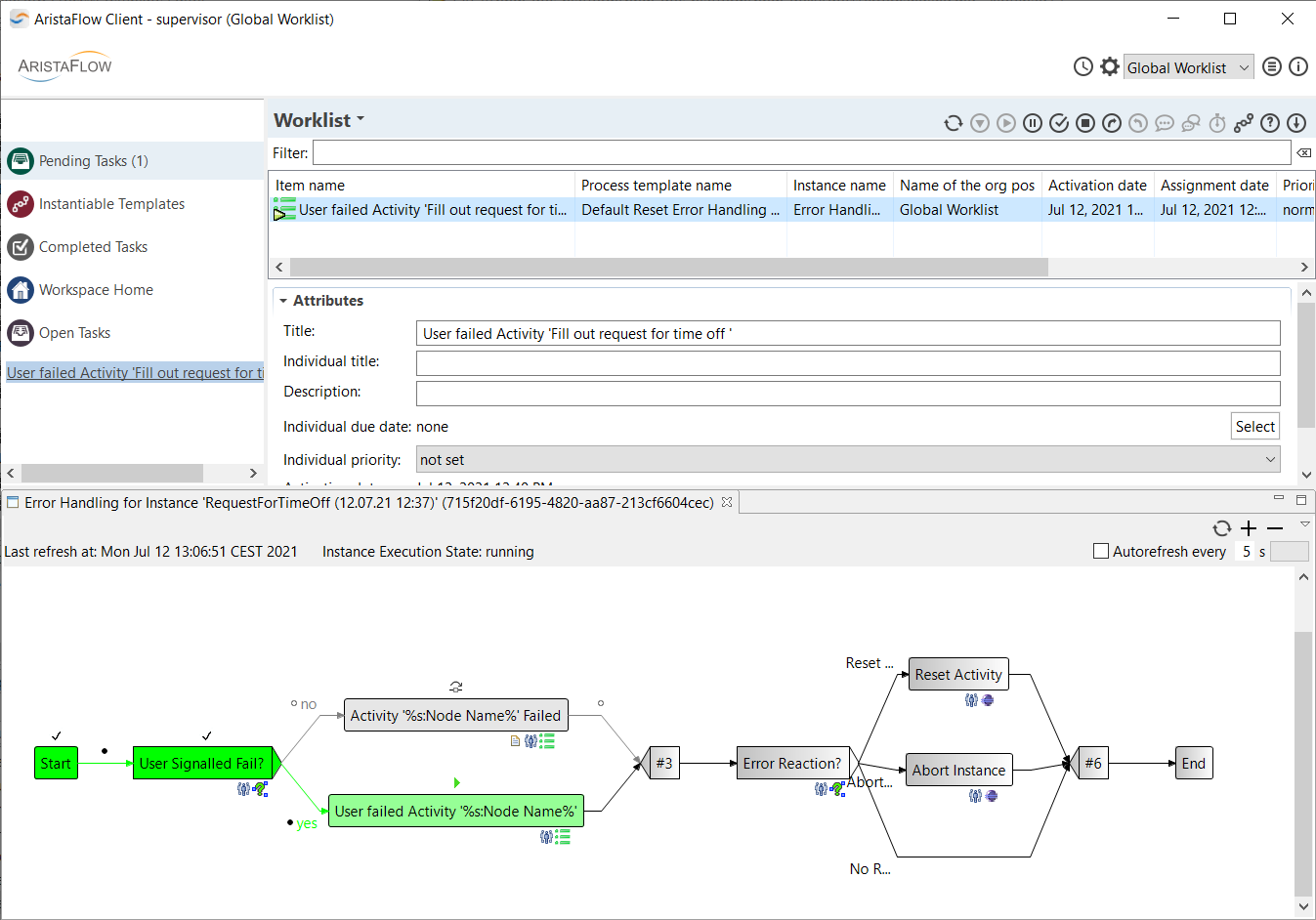This screenshot has width=1316, height=920.
Task: Click the autorefresh seconds value field
Action: [1246, 551]
